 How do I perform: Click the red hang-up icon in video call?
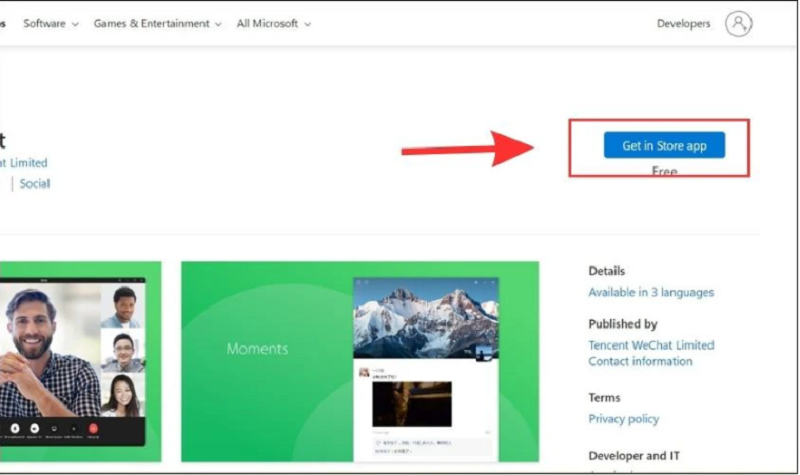[x=93, y=429]
